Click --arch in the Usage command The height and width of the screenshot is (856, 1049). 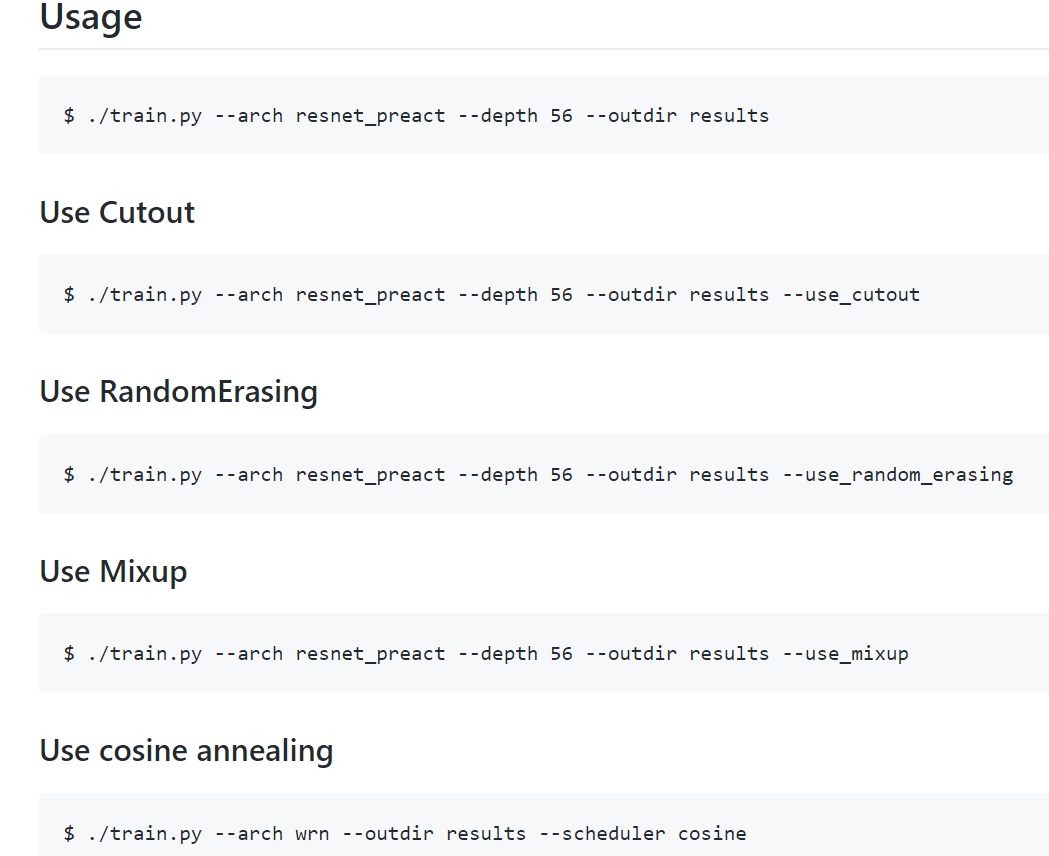(x=249, y=115)
